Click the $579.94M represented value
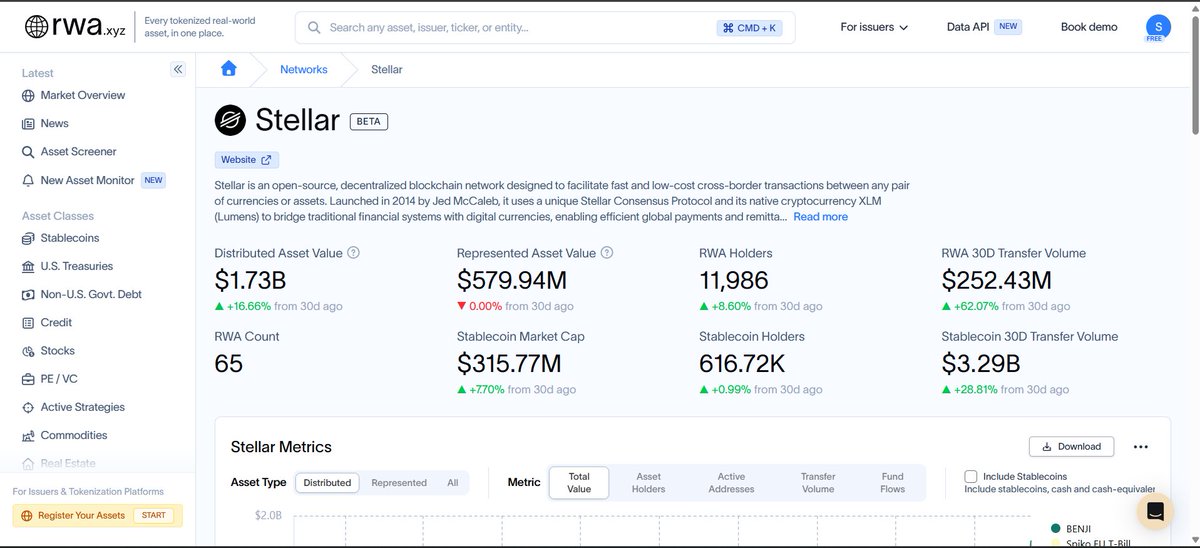 click(x=512, y=281)
